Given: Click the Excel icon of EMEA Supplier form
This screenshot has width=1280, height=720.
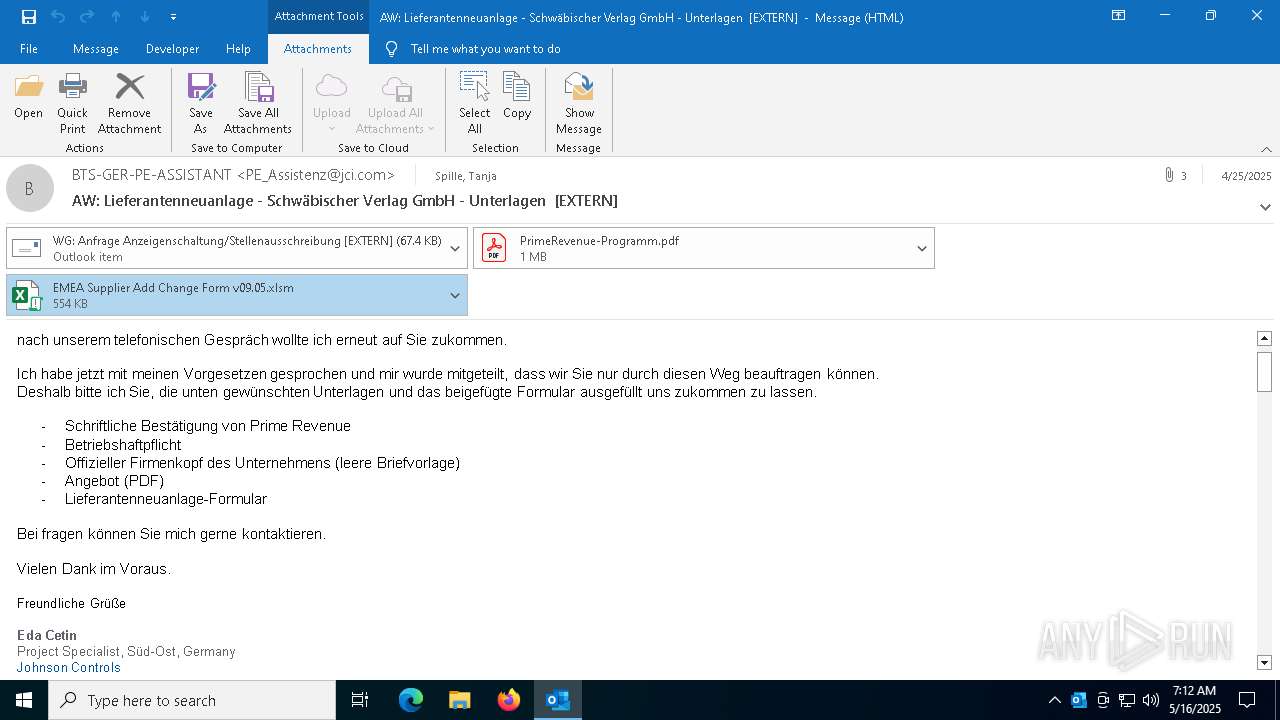Looking at the screenshot, I should point(27,295).
